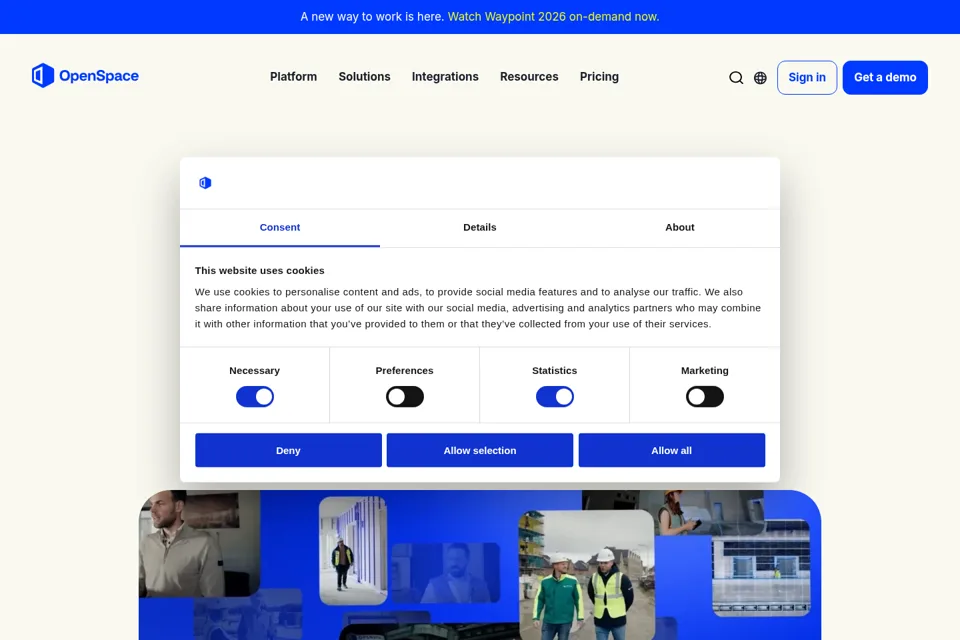The image size is (960, 640).
Task: Click the Deny button
Action: coord(288,450)
